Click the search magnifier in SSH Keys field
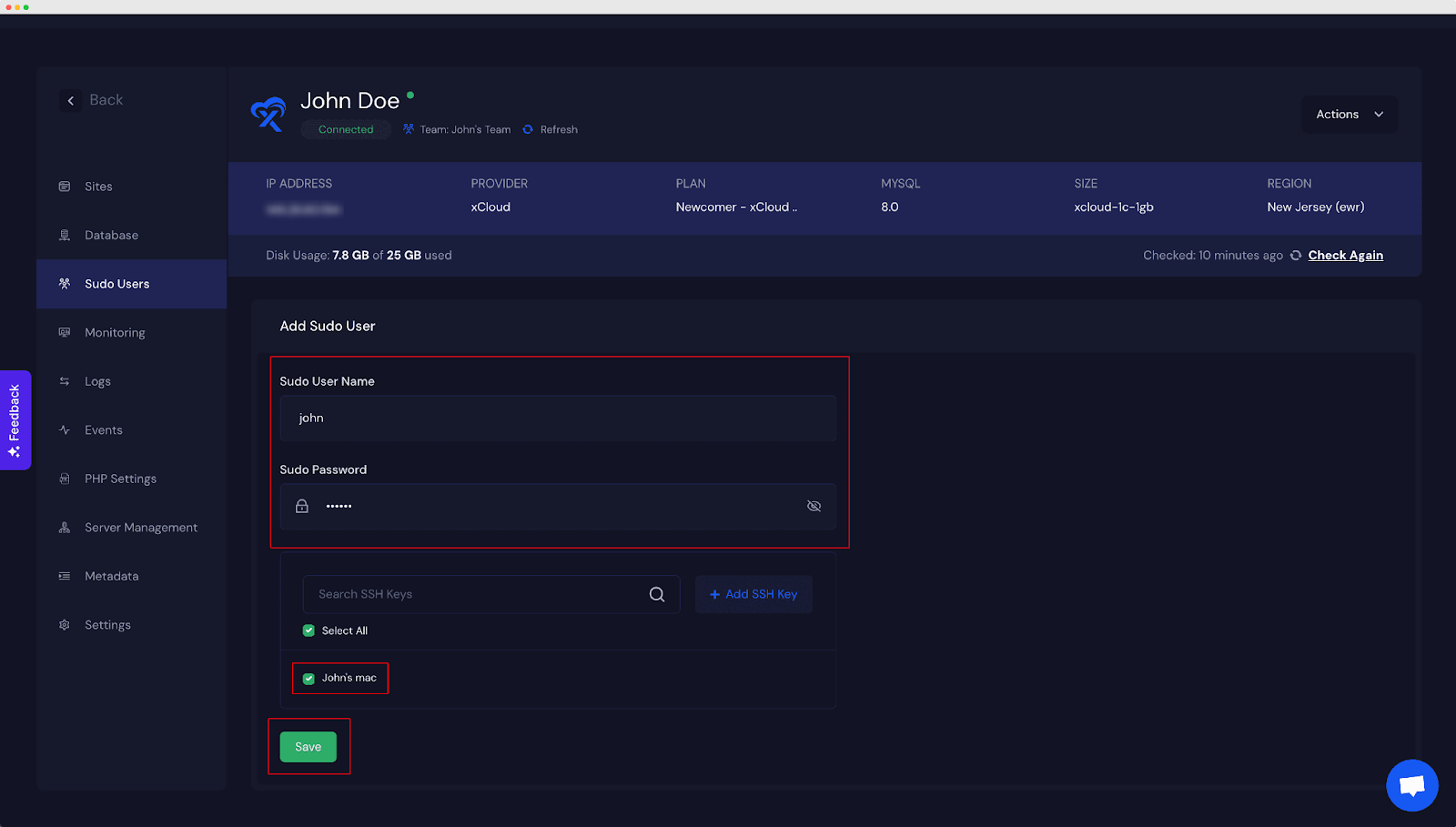 pos(657,595)
